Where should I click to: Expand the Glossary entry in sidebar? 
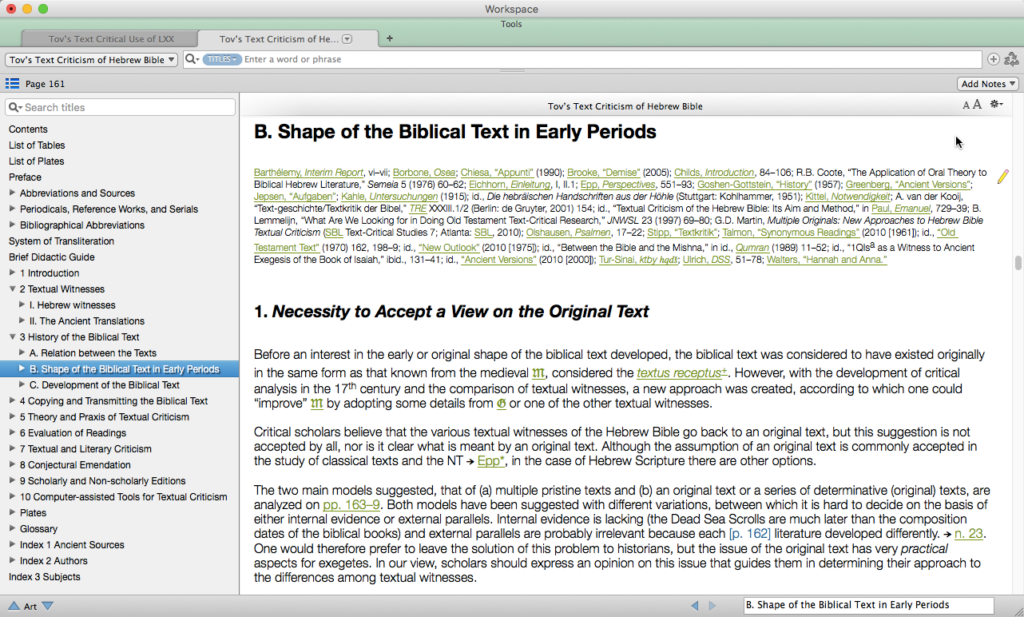pos(12,529)
